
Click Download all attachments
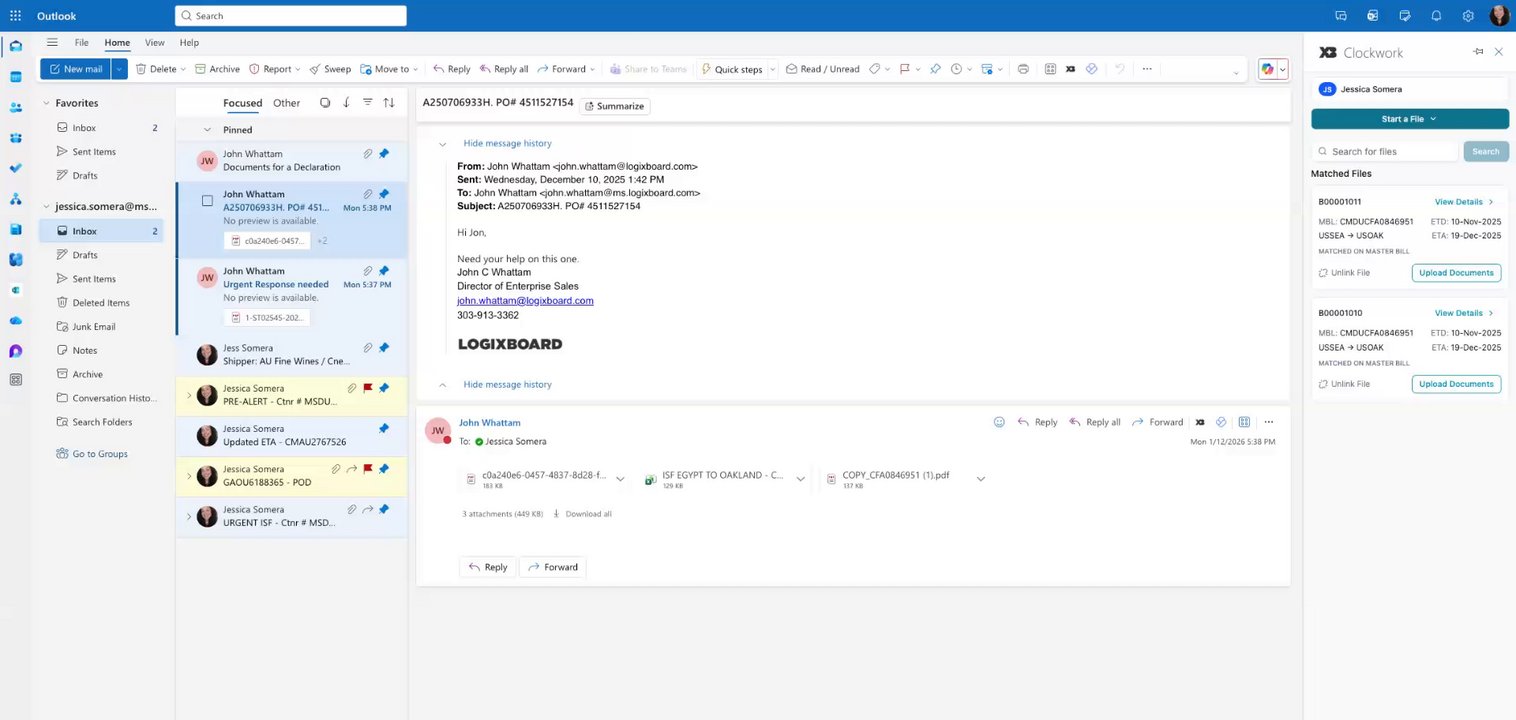(582, 514)
